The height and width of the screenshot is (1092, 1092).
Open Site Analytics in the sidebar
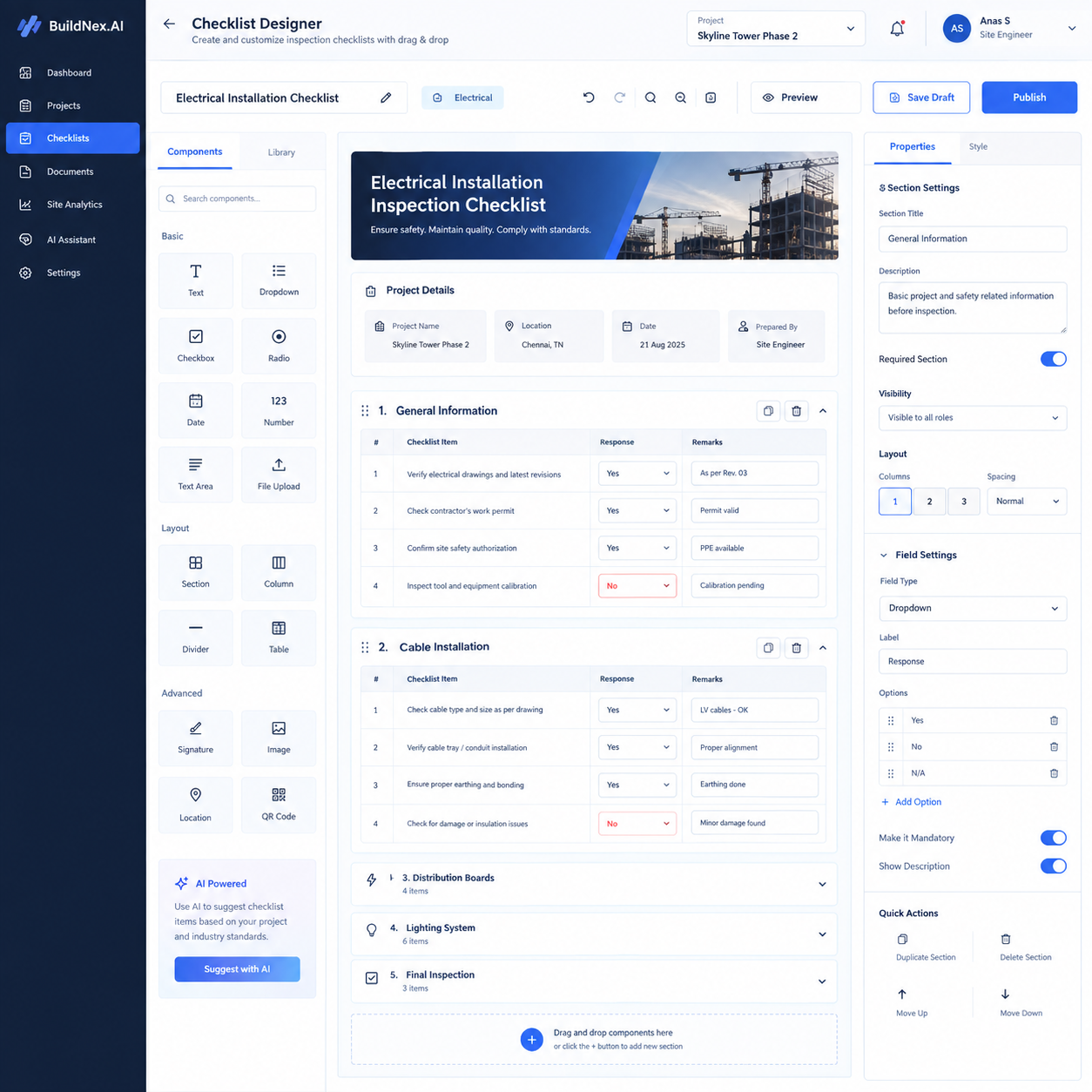[73, 205]
